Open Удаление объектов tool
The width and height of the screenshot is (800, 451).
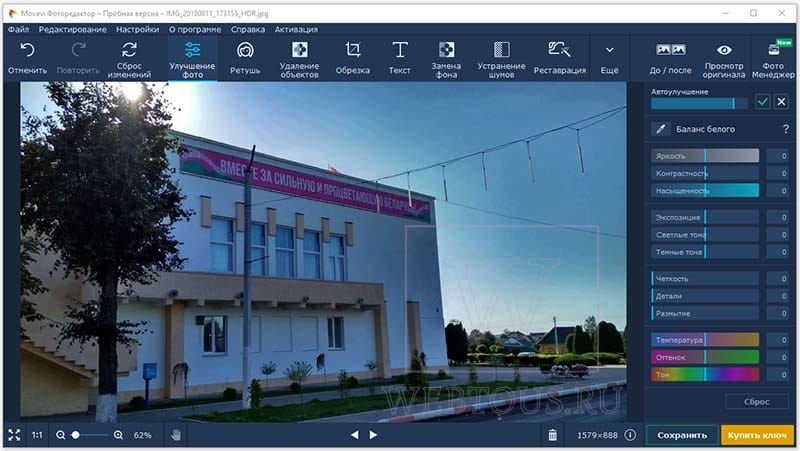coord(299,59)
